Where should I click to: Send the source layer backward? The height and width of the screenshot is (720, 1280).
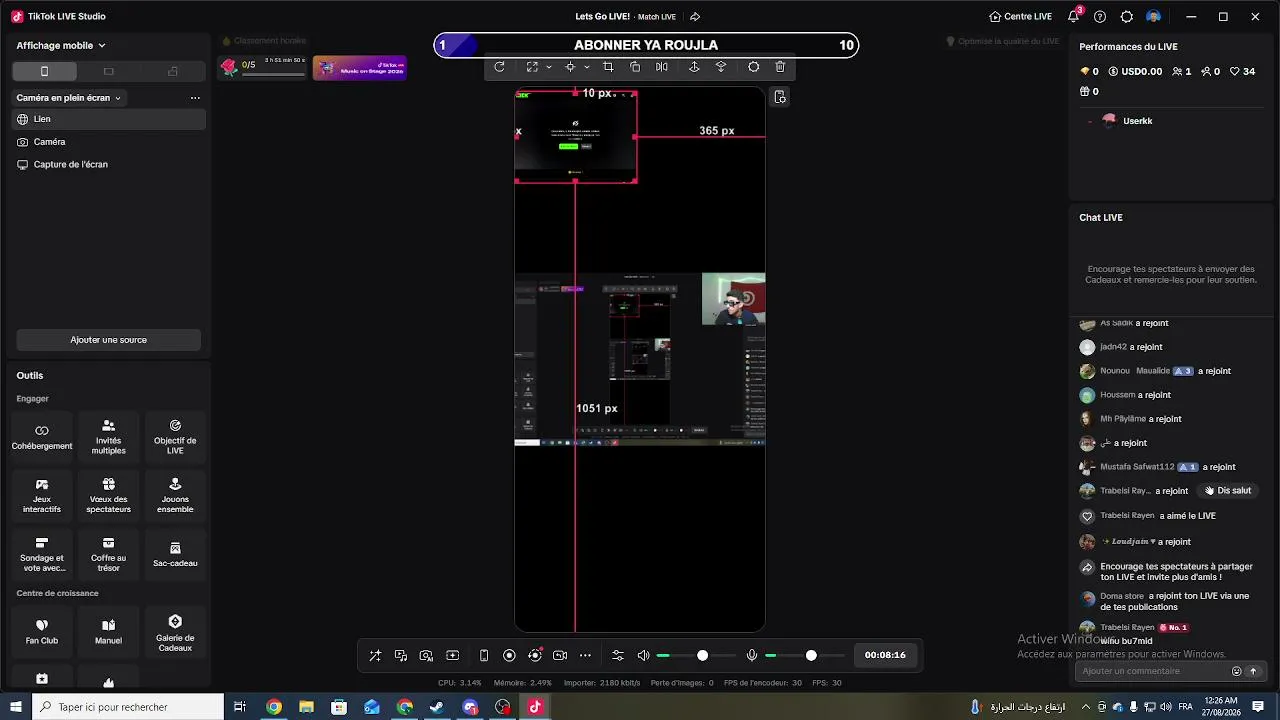tap(721, 67)
